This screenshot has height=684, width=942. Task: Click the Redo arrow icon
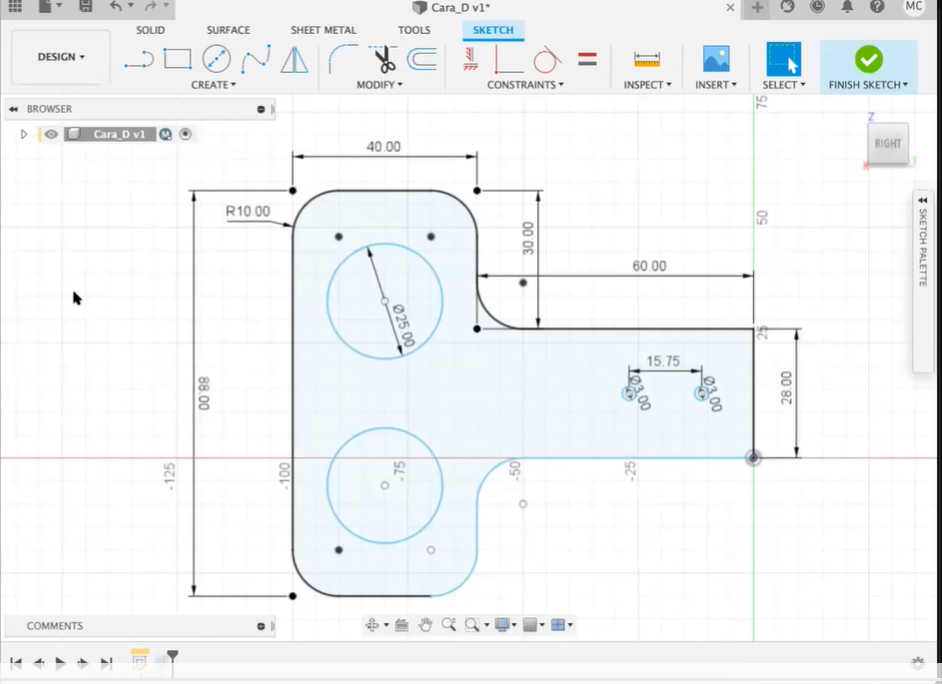point(150,7)
